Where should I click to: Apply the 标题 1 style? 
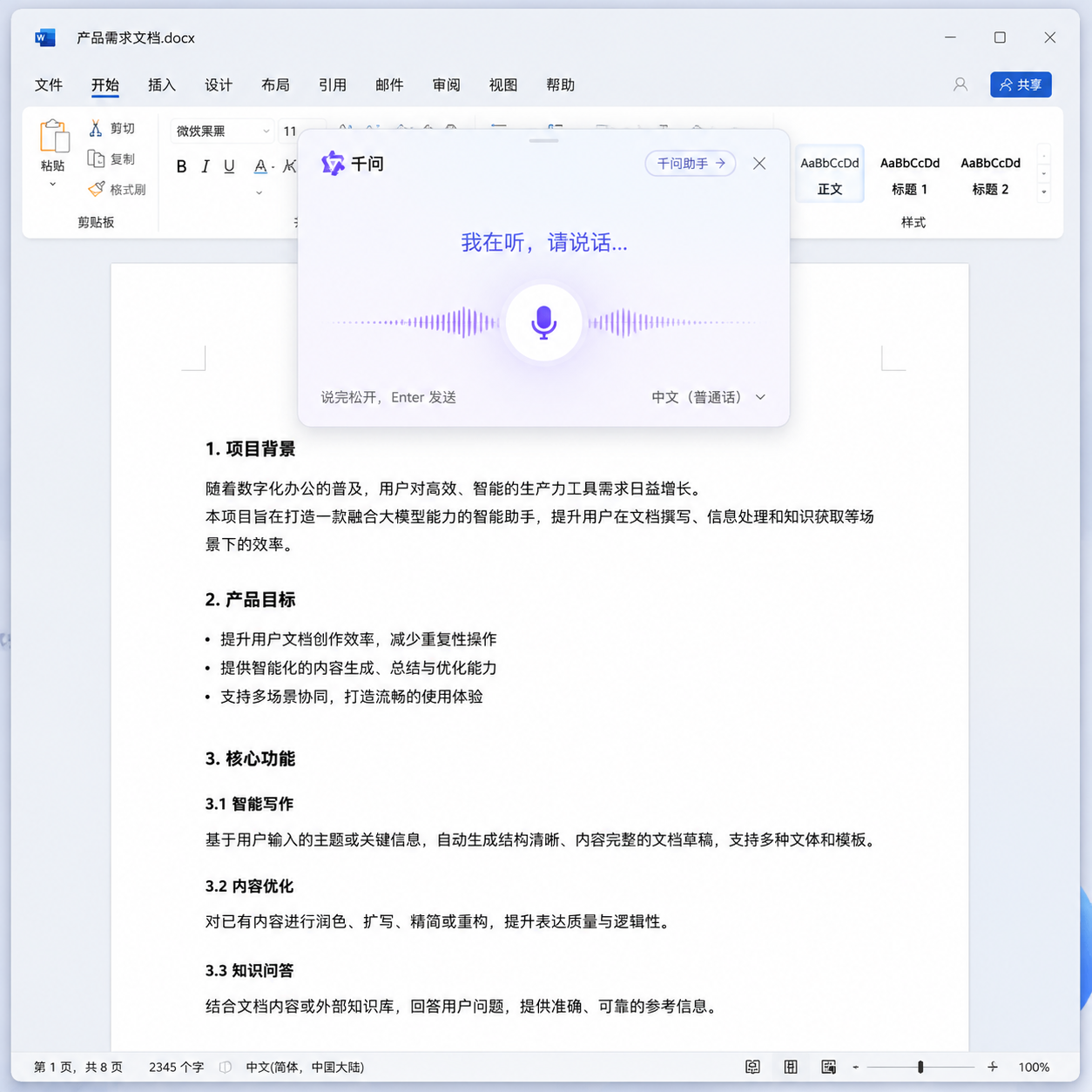[910, 174]
